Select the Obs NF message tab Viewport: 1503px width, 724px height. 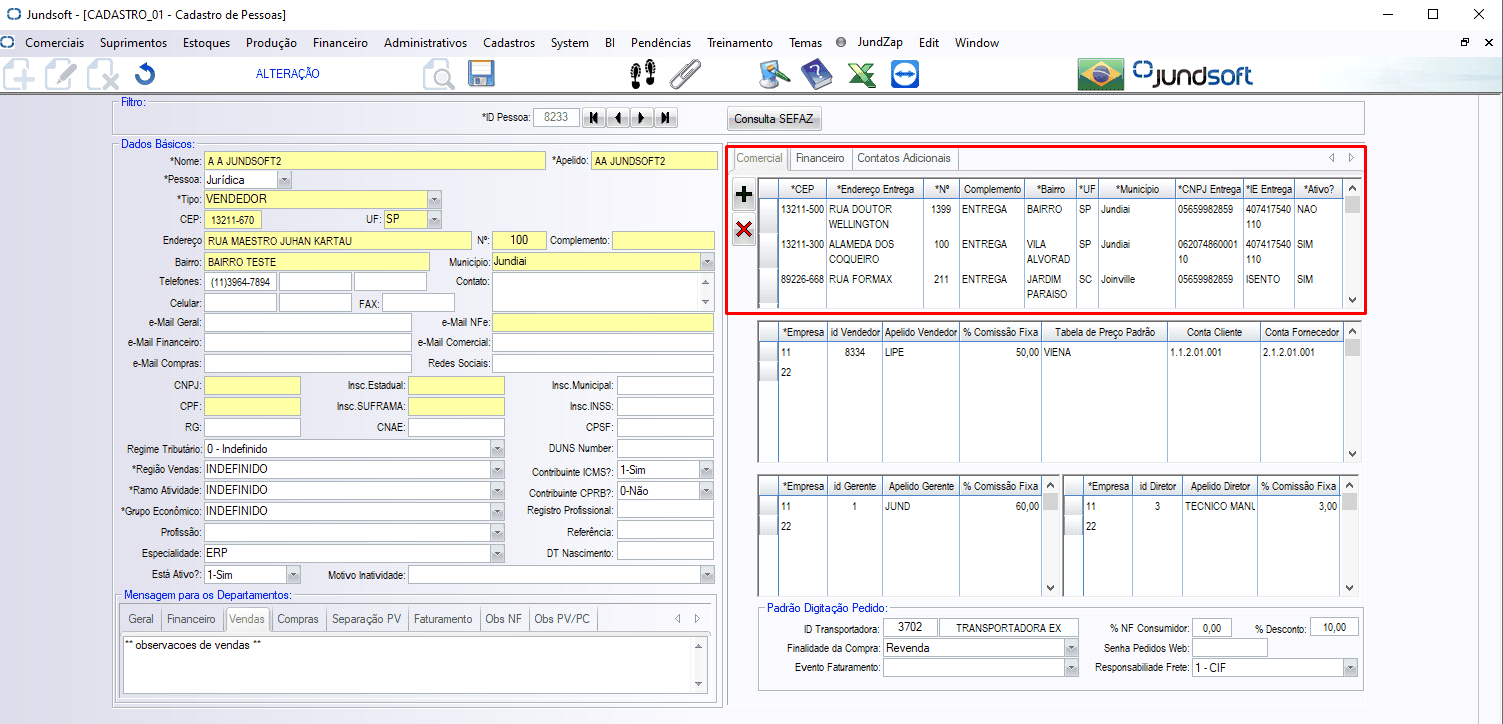click(x=503, y=619)
